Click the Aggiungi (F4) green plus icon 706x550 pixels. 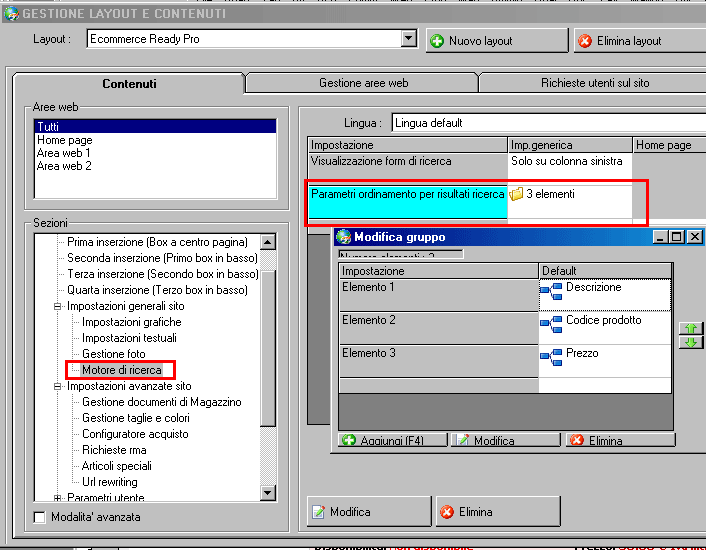click(349, 440)
